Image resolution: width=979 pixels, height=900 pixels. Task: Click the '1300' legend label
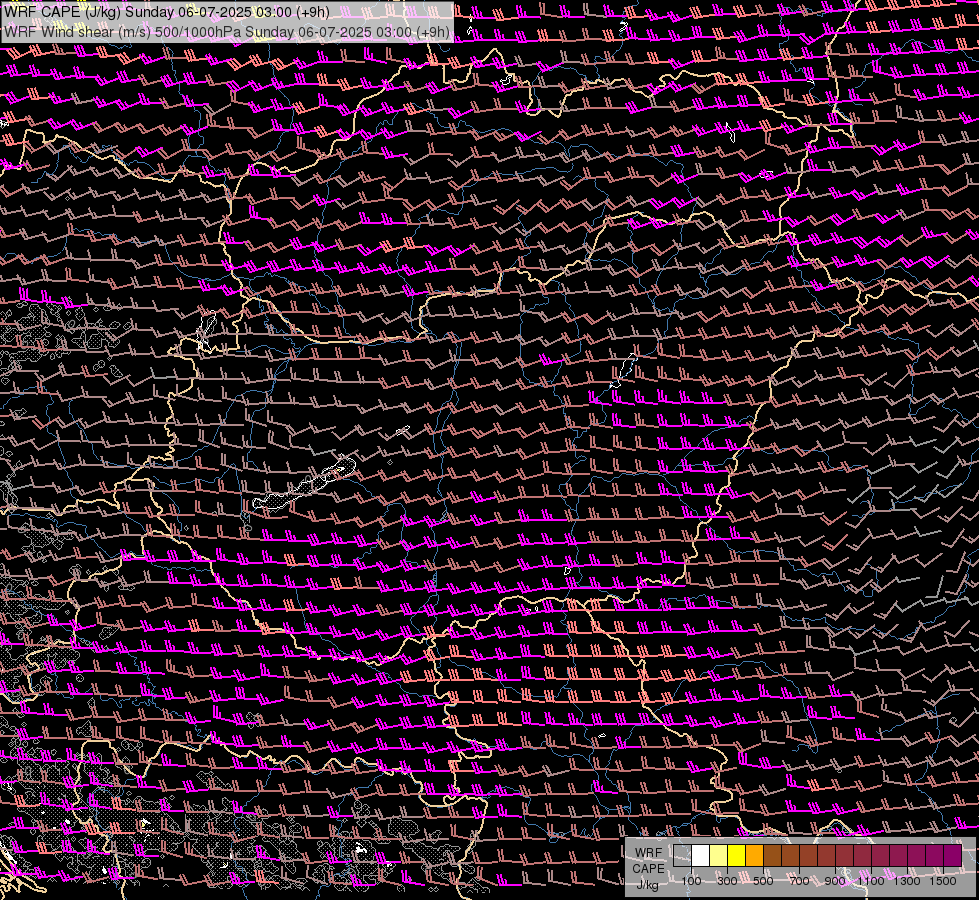pos(907,881)
